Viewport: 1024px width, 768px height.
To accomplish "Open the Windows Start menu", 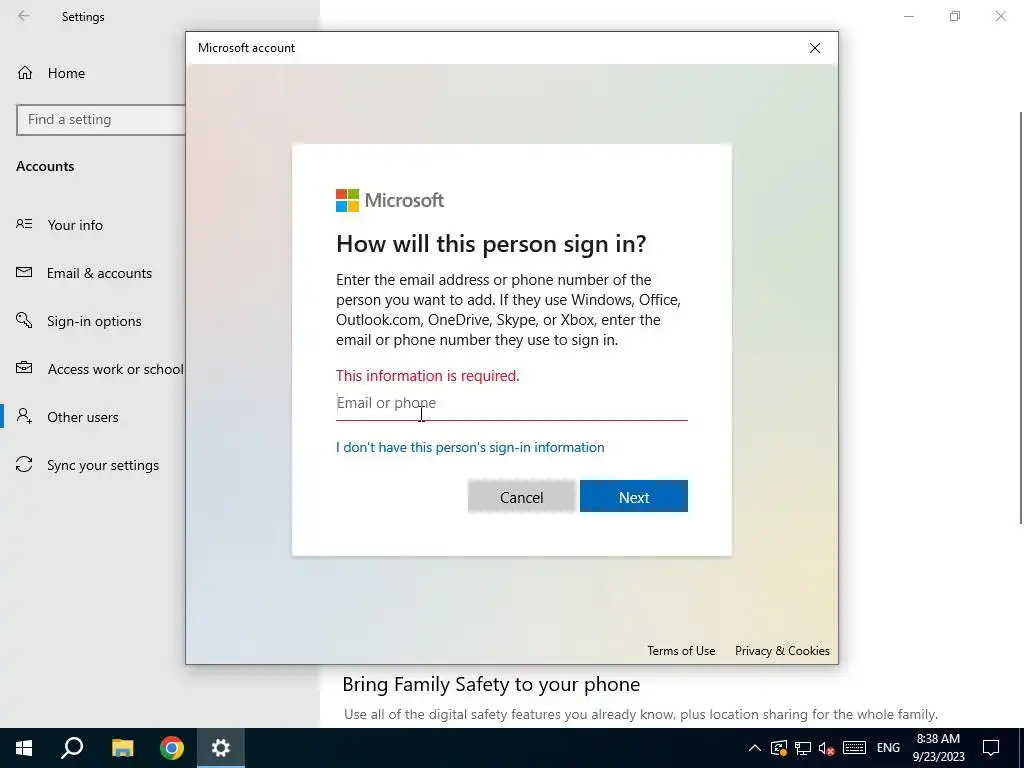I will 24,748.
